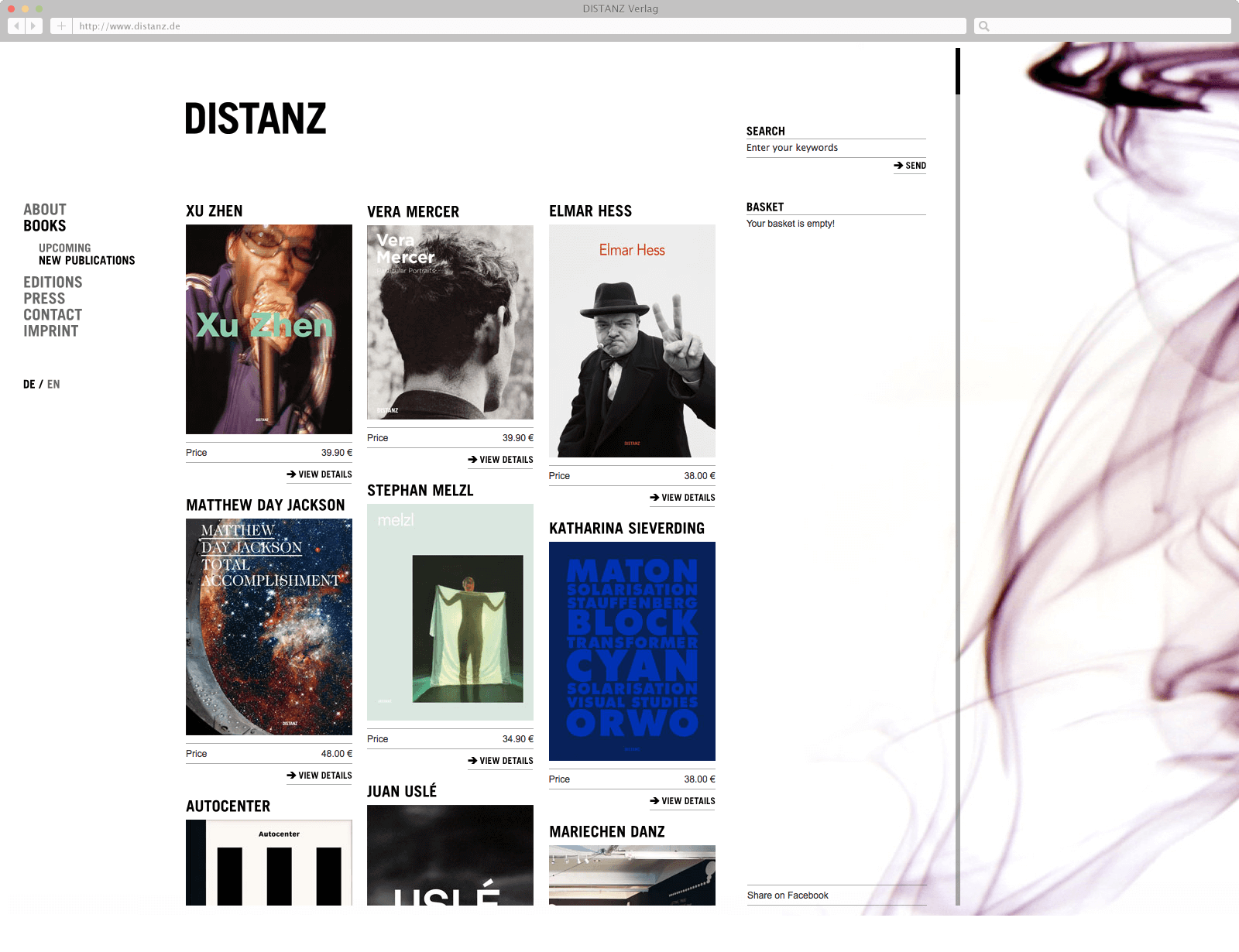Click the XU ZHEN title heading
This screenshot has height=952, width=1239.
click(215, 211)
